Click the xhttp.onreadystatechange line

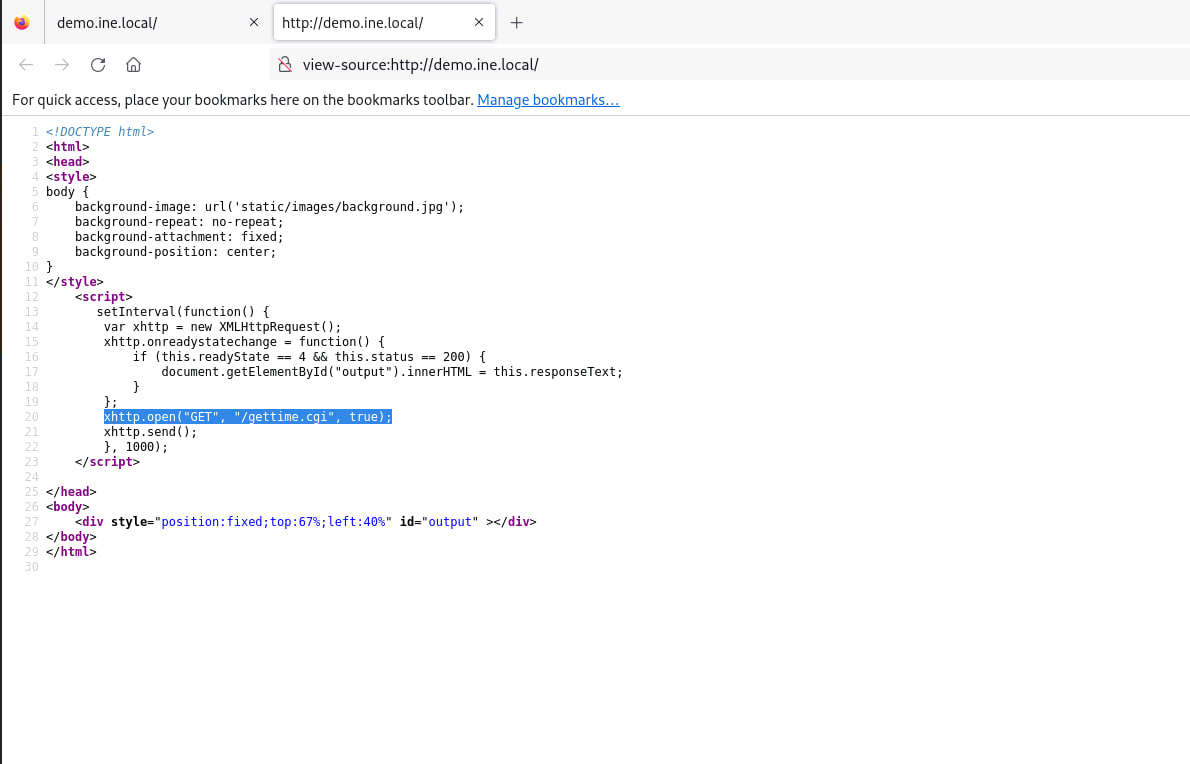244,342
